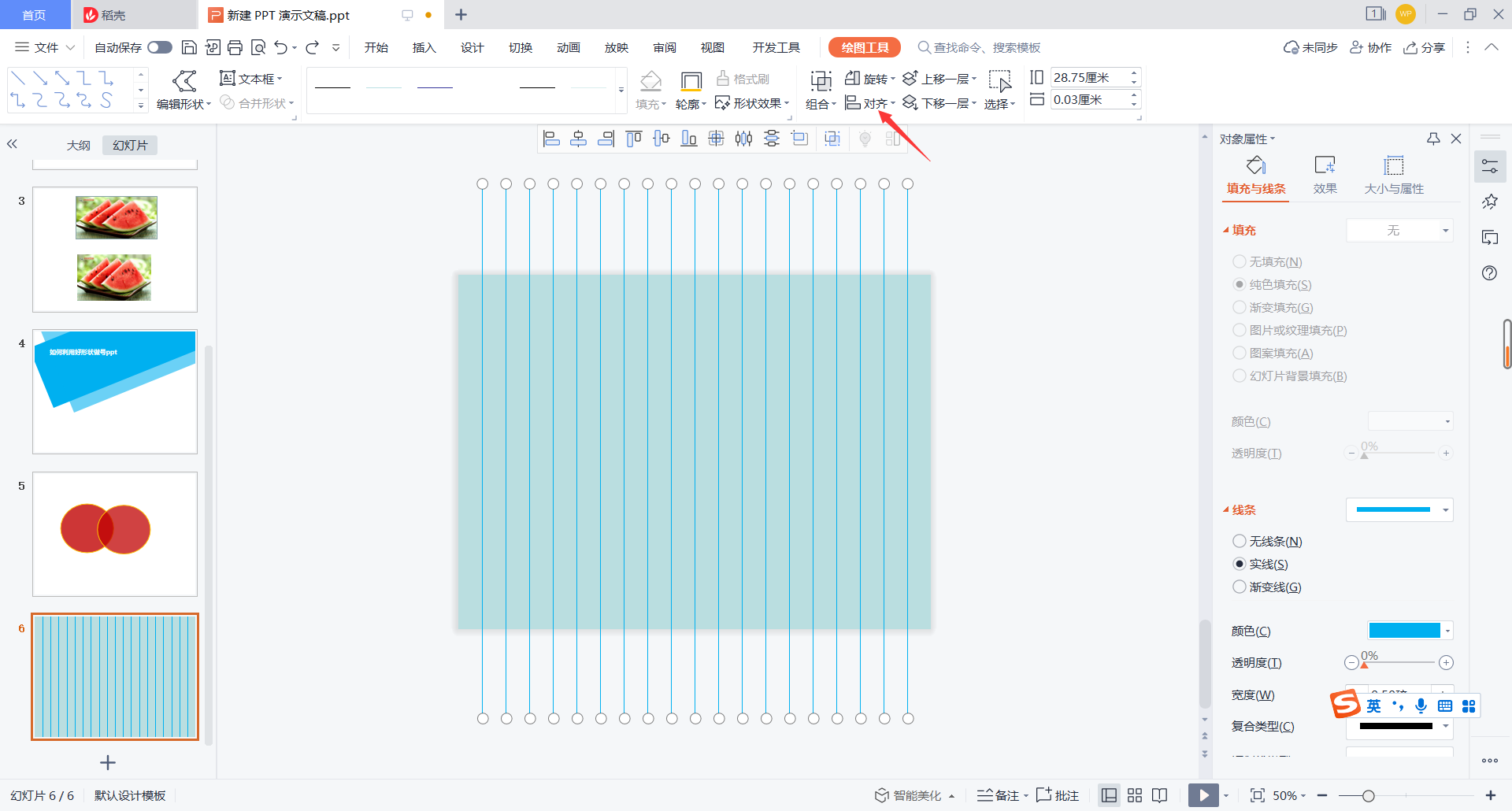Align right icon in floating toolbar
This screenshot has width=1512, height=811.
(x=606, y=139)
